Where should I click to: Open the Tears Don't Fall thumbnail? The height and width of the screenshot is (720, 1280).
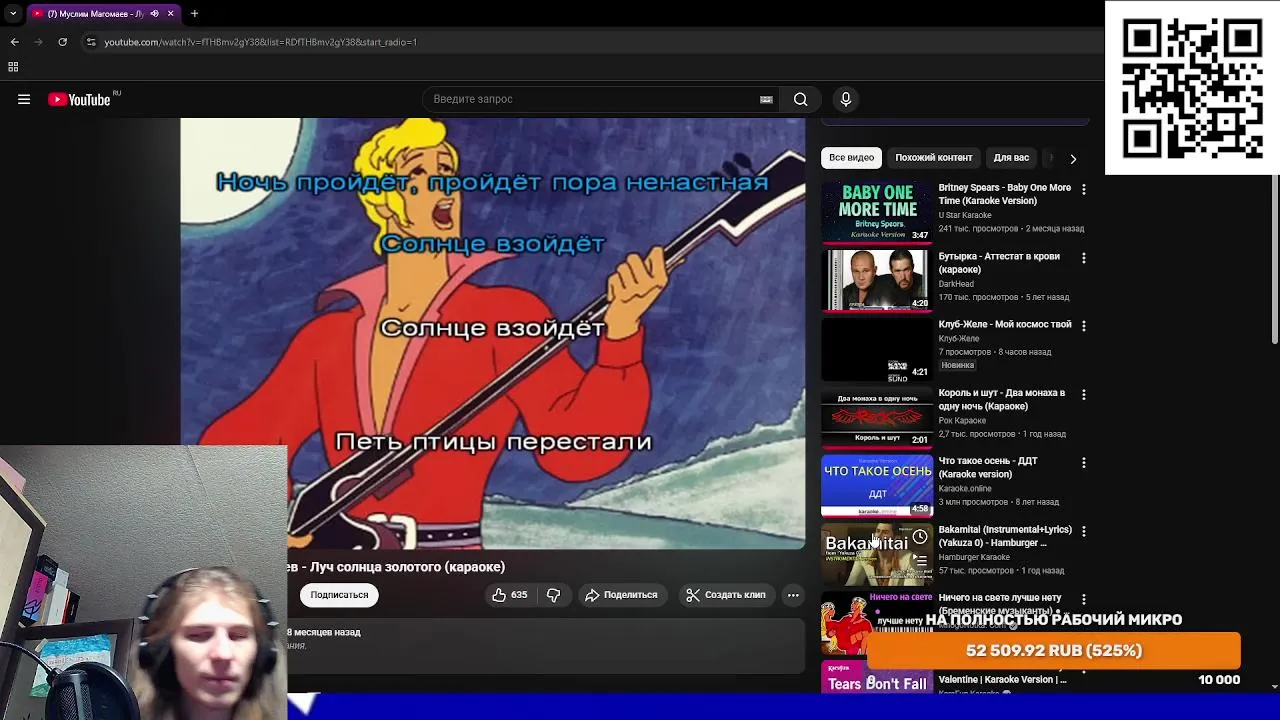click(x=877, y=677)
